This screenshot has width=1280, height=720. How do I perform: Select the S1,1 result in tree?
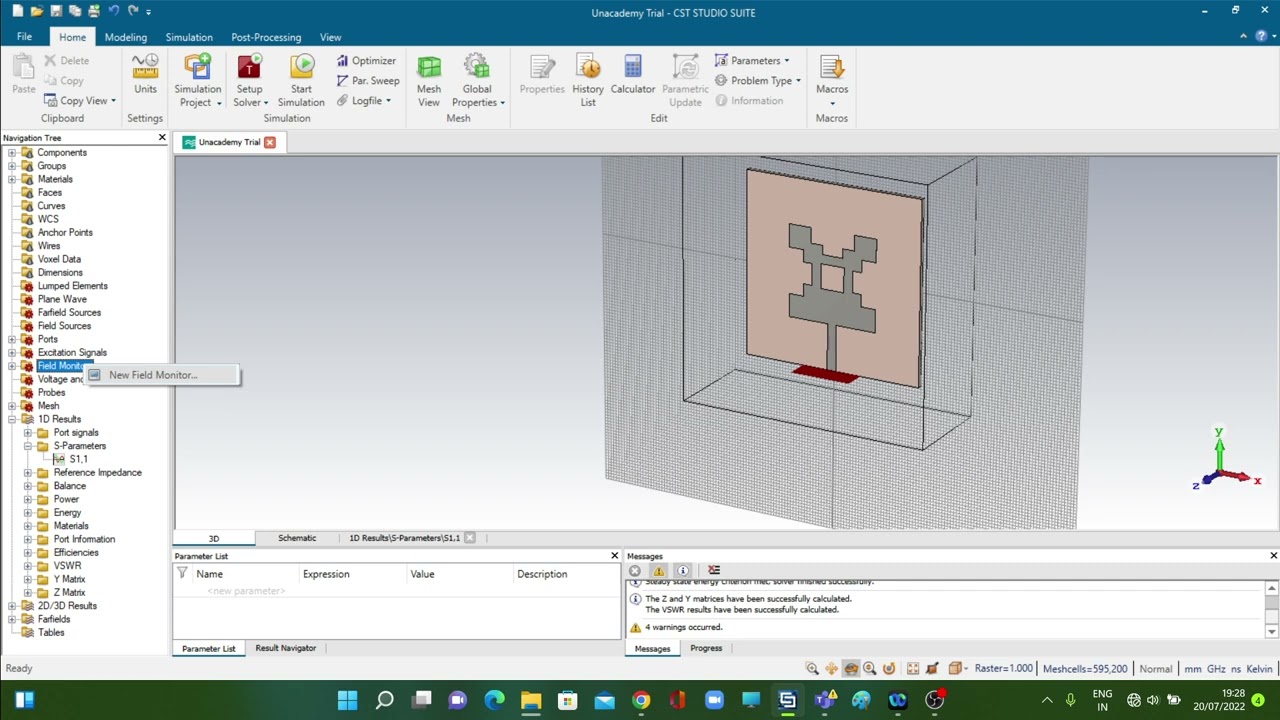pyautogui.click(x=78, y=459)
